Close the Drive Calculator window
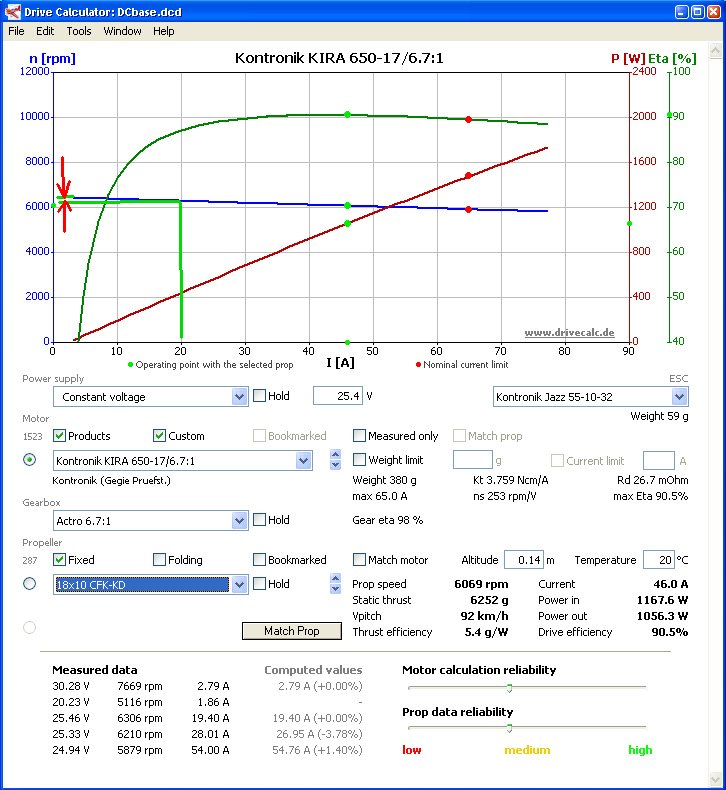726x790 pixels. pyautogui.click(x=714, y=12)
